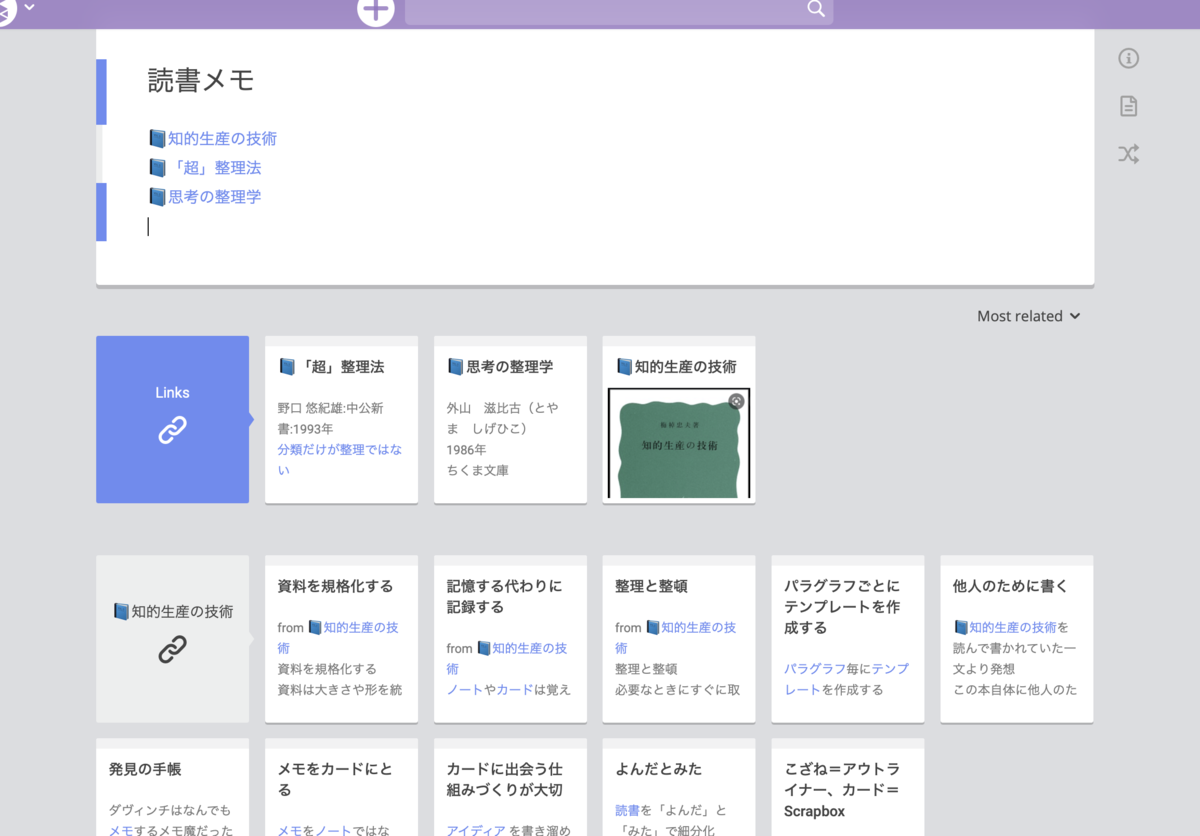
Task: Click the text 野口 悠紀雄:中公新書:1993年
Action: coord(330,418)
